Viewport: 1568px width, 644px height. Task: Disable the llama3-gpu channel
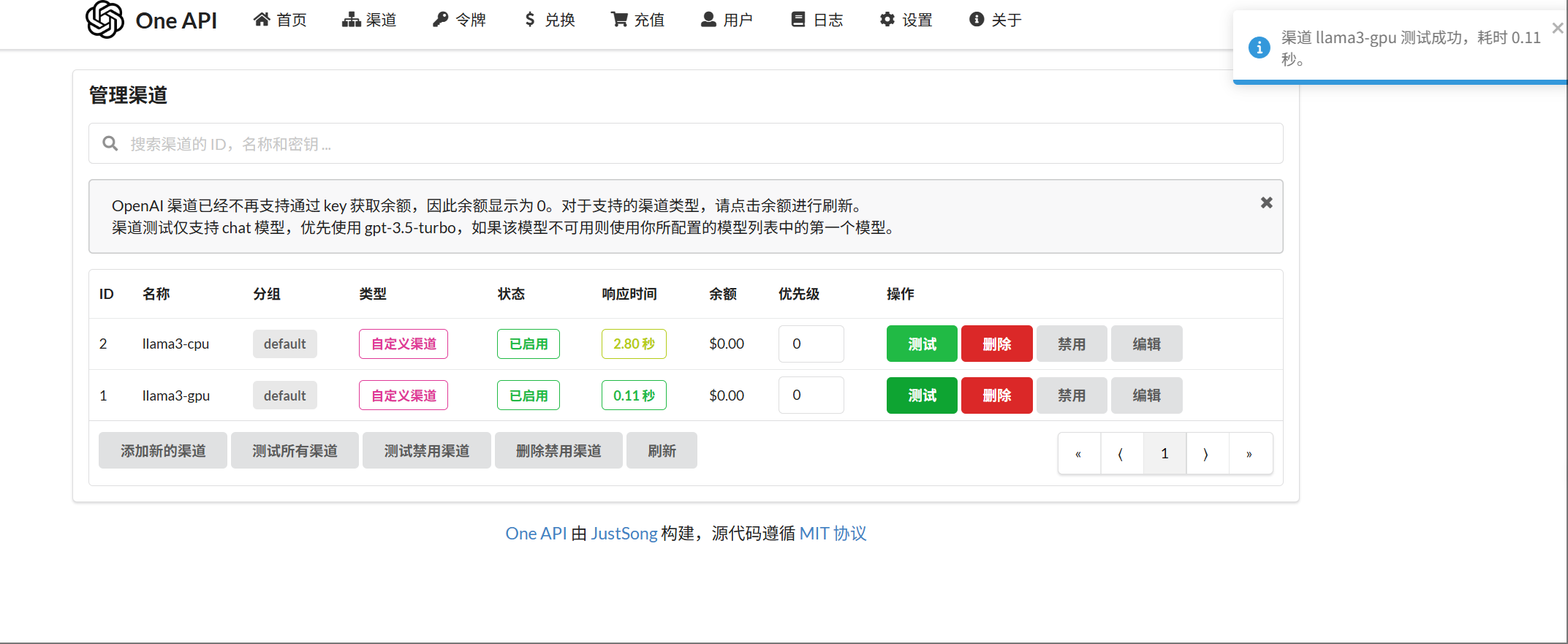(1071, 395)
